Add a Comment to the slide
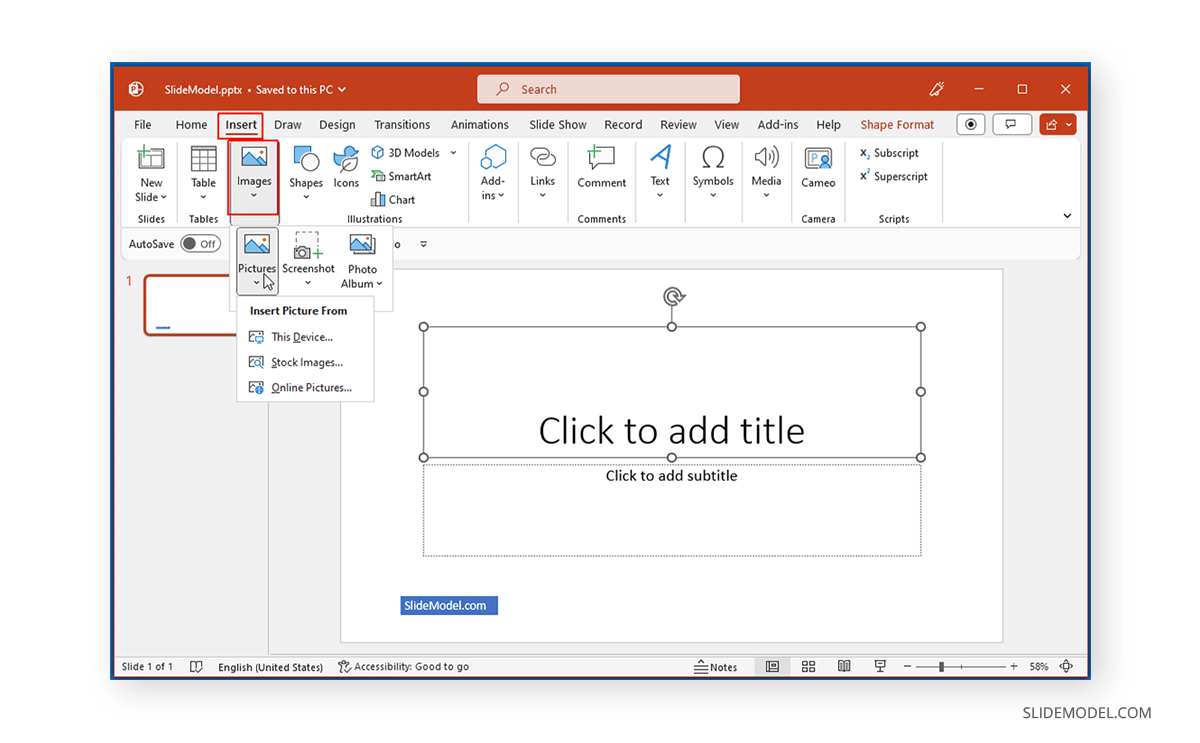 click(601, 172)
